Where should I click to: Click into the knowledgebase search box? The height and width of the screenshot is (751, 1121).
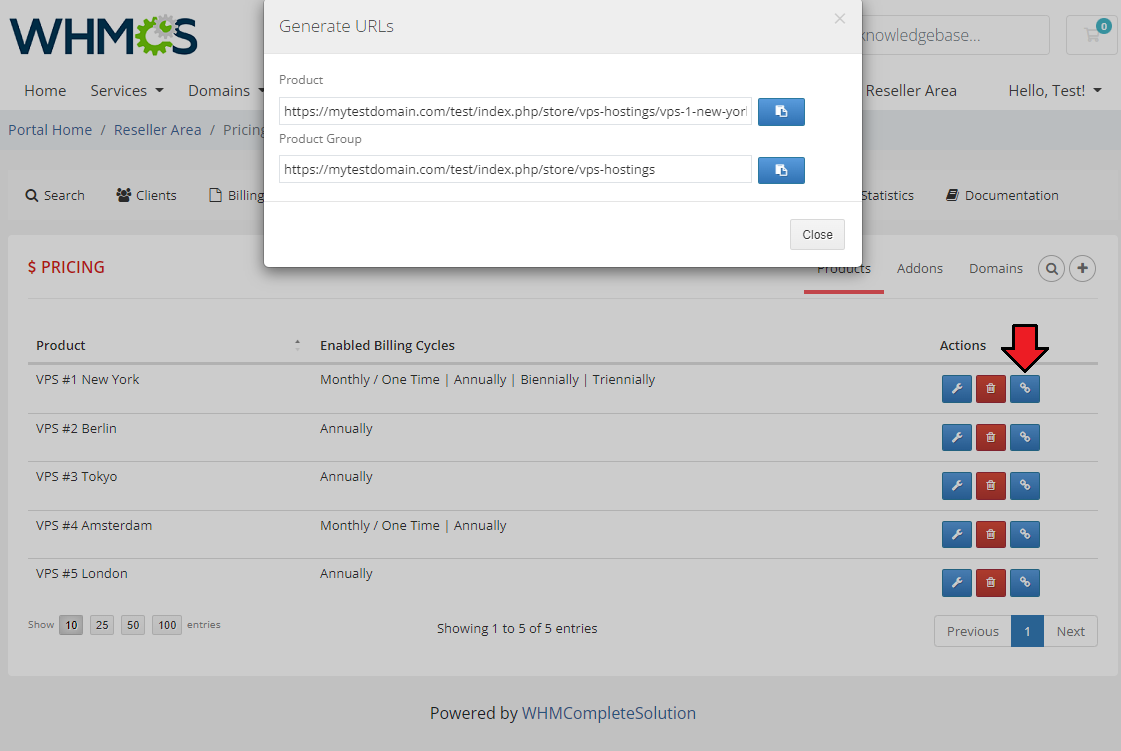955,35
